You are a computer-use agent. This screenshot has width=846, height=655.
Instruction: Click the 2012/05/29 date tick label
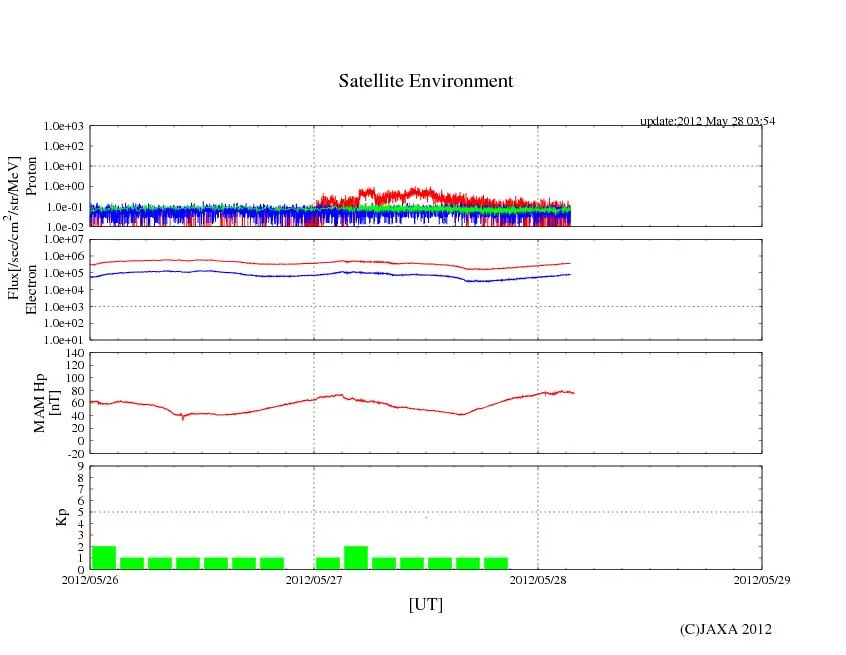pyautogui.click(x=761, y=579)
